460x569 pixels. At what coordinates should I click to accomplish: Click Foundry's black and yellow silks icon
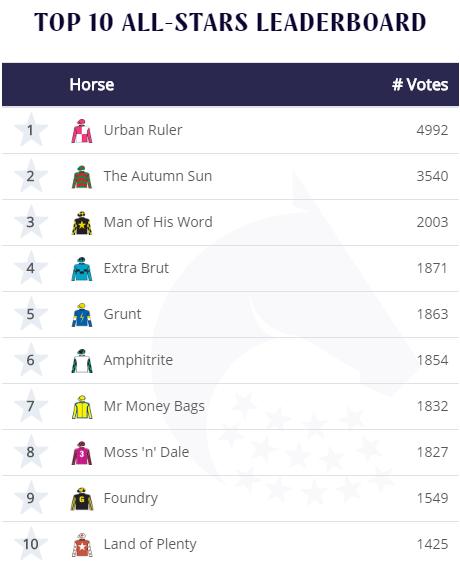82,499
